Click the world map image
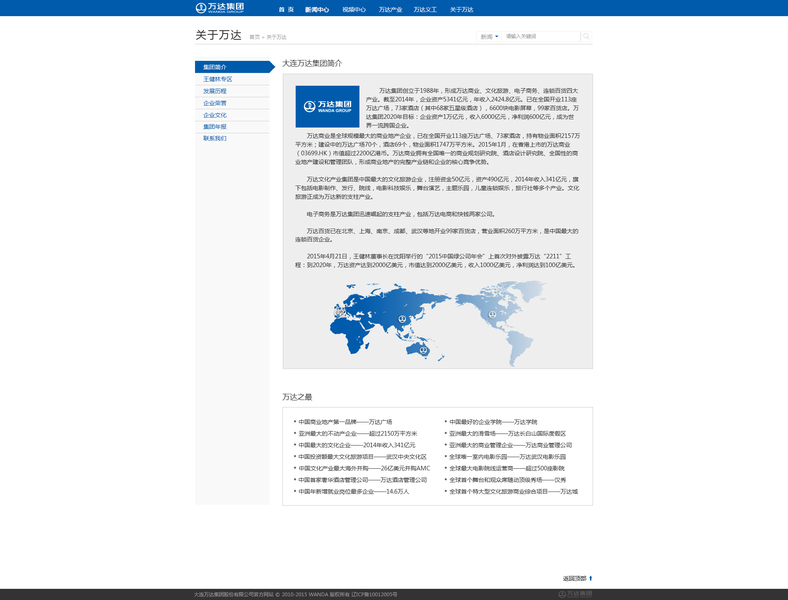Image resolution: width=788 pixels, height=600 pixels. [438, 323]
